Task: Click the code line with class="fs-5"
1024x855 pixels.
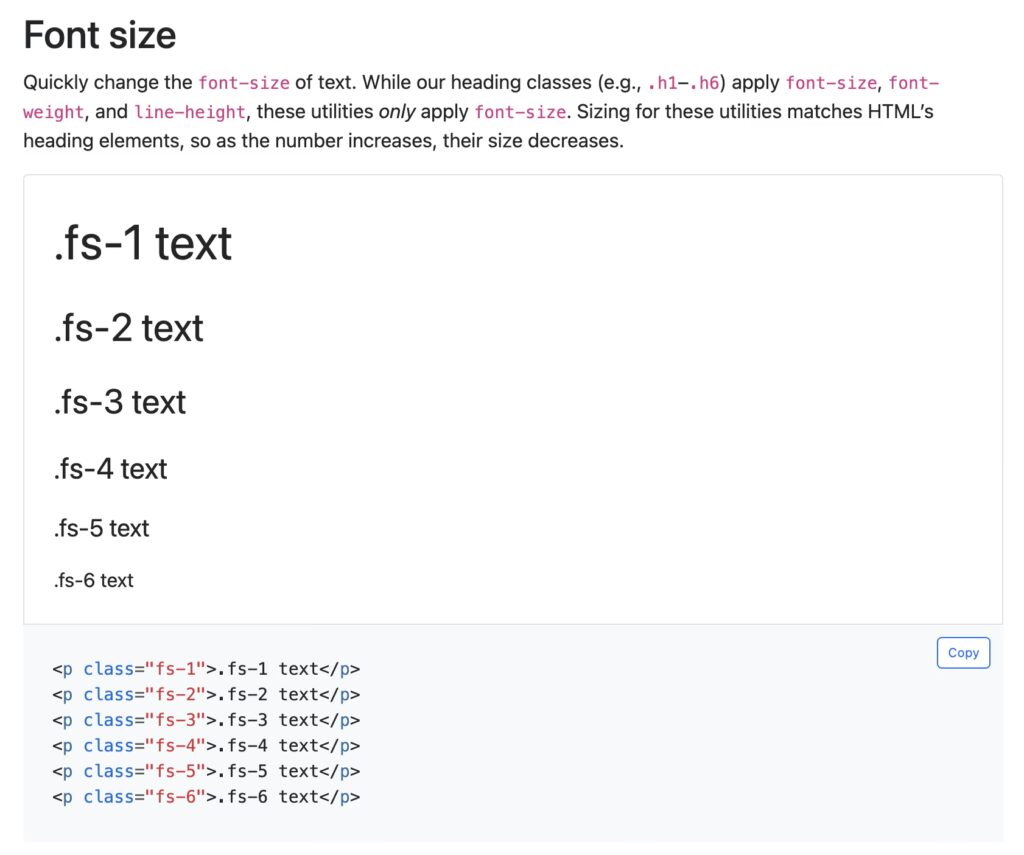Action: pos(206,771)
